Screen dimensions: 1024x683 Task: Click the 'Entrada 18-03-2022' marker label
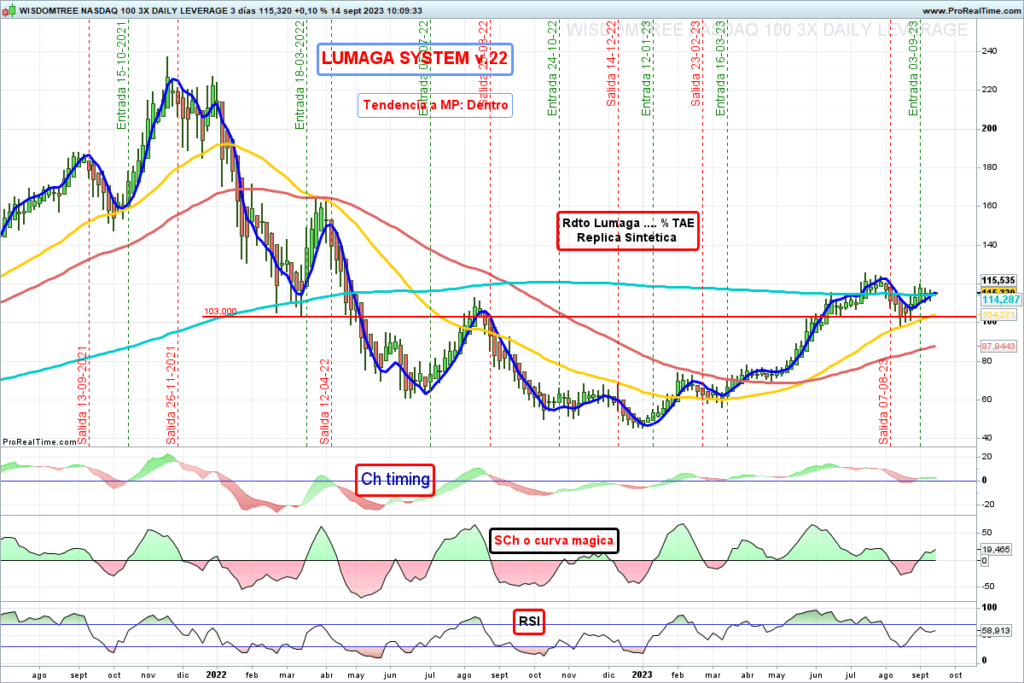(300, 74)
